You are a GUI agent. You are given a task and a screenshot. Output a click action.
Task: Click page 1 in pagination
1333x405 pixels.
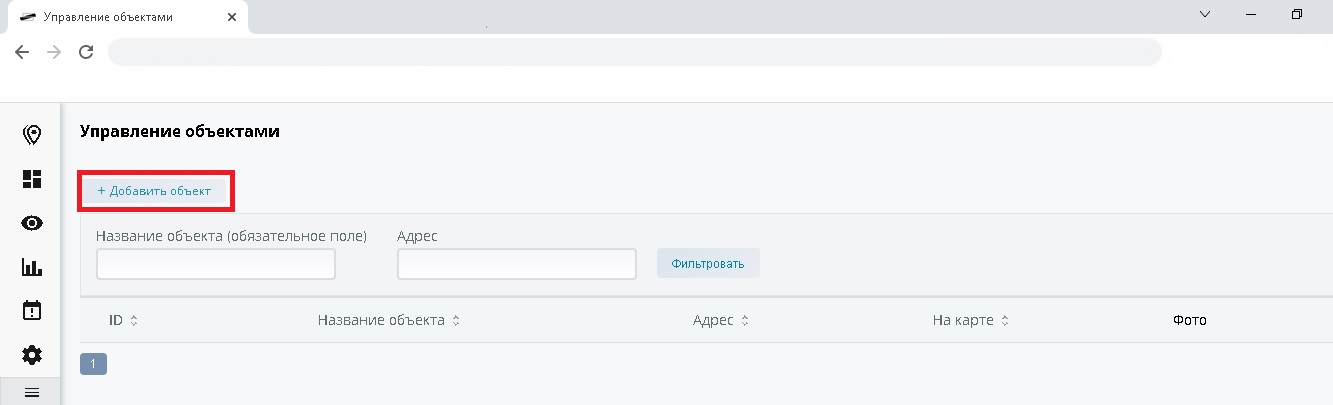(x=93, y=364)
